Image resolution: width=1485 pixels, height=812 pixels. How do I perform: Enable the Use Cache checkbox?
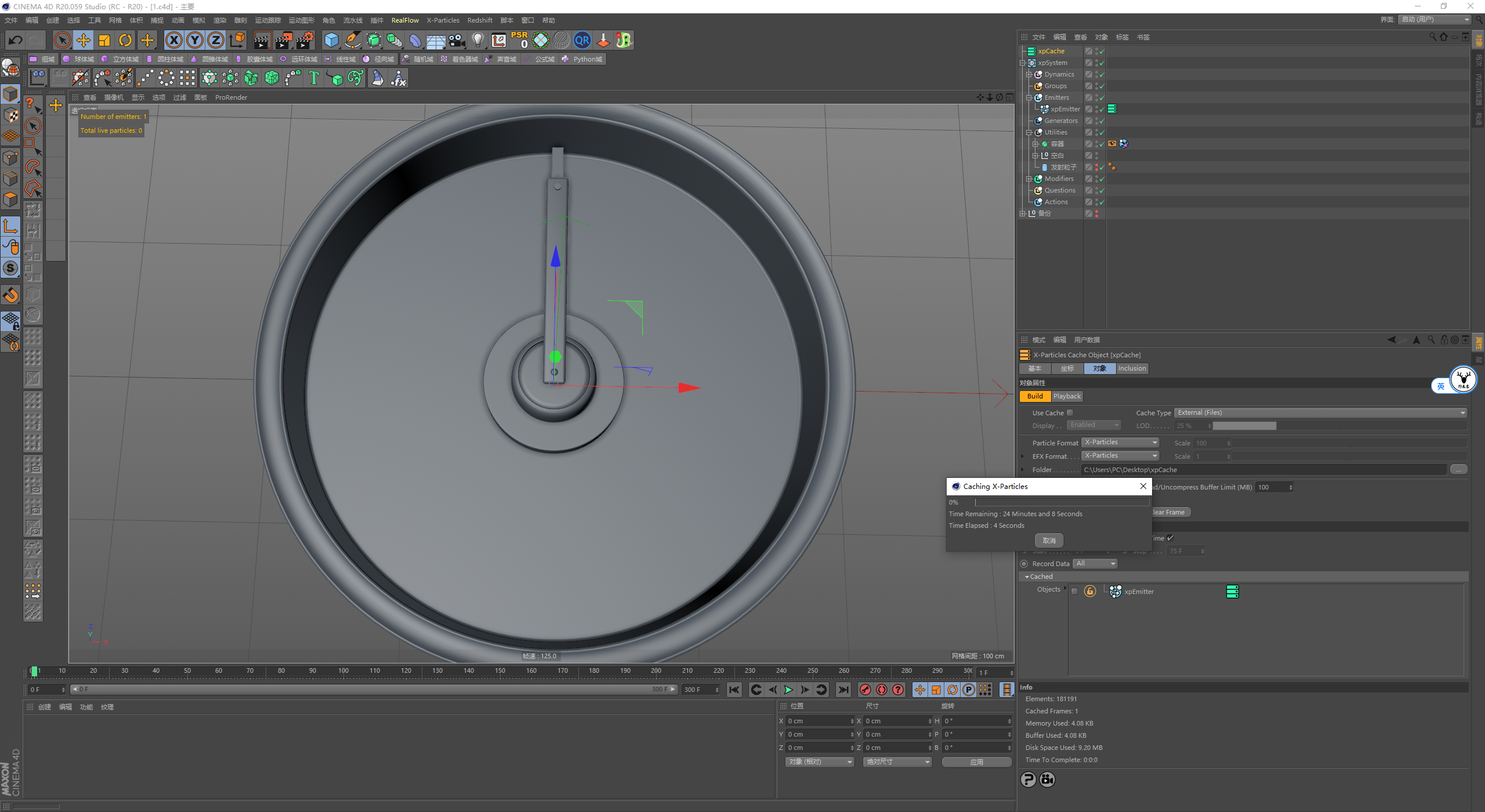click(x=1070, y=413)
